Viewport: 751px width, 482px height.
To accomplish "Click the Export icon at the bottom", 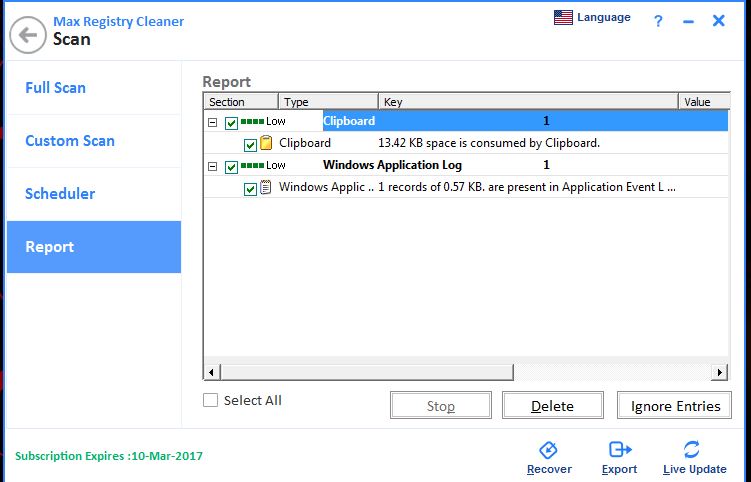I will click(620, 449).
